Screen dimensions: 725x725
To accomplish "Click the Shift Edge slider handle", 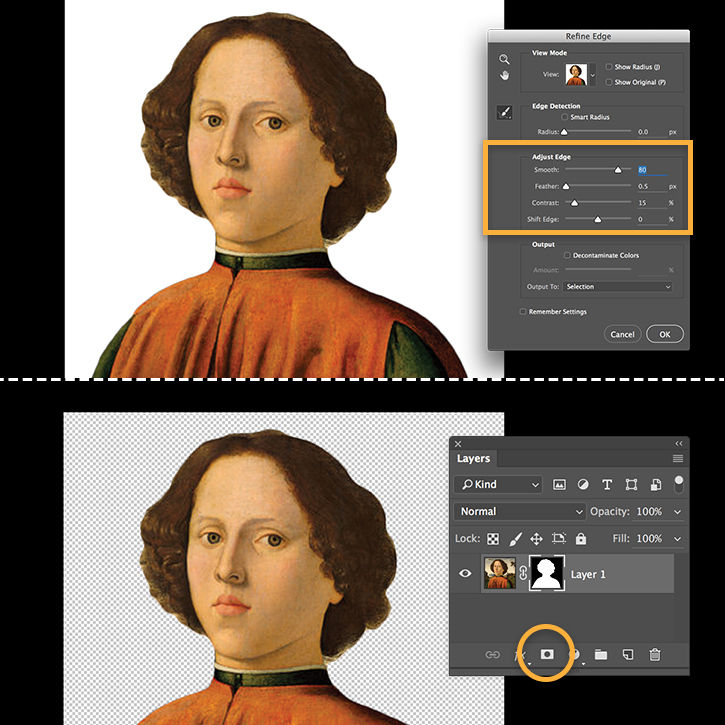I will tap(597, 219).
